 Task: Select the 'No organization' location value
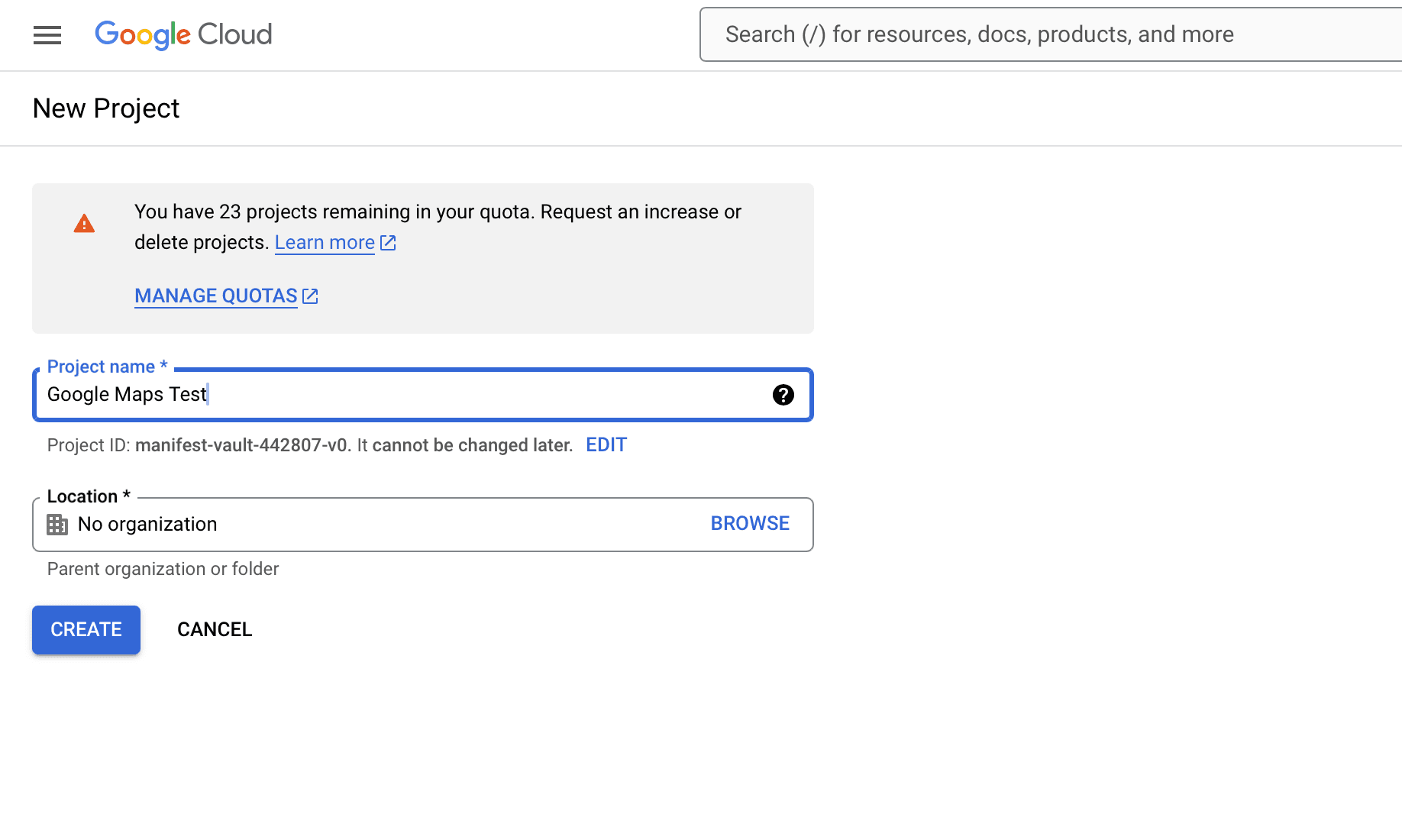point(147,525)
